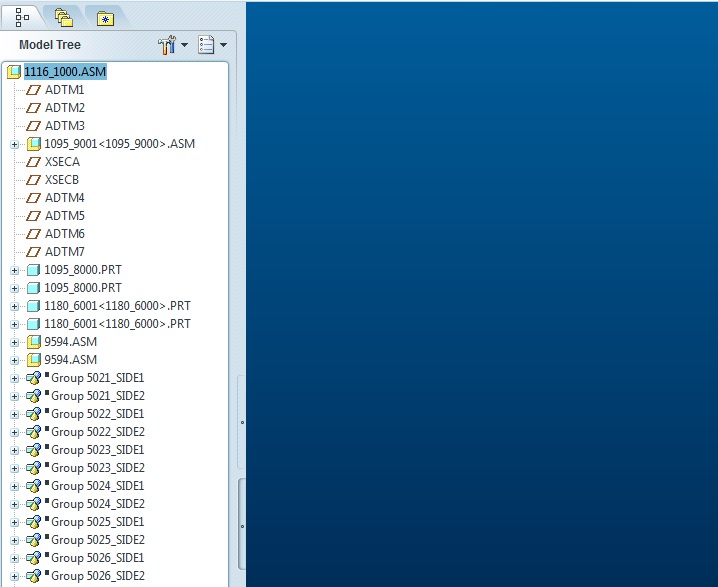This screenshot has height=587, width=718.
Task: Click the ADTM2 datum plane icon
Action: pyautogui.click(x=33, y=108)
